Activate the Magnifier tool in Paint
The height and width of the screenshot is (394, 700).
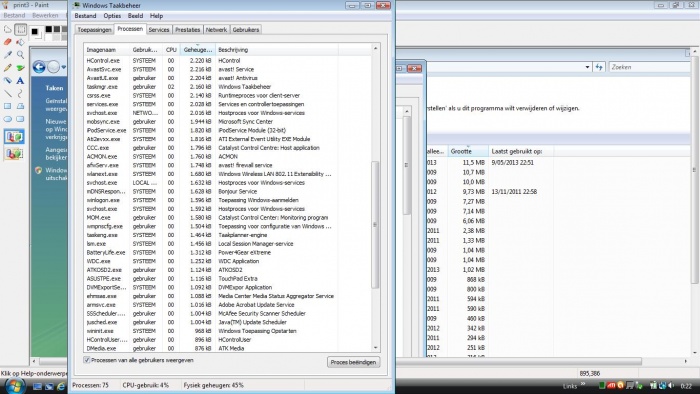tap(20, 55)
